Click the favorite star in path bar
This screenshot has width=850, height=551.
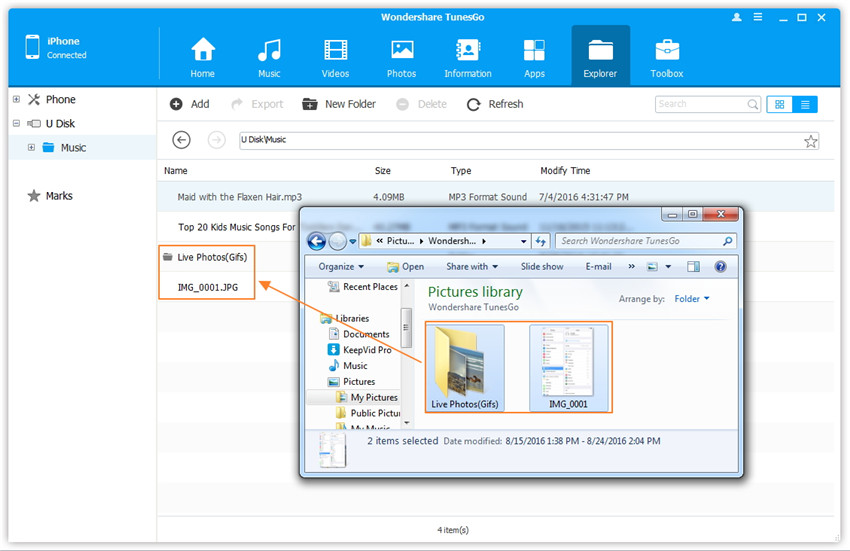(811, 141)
